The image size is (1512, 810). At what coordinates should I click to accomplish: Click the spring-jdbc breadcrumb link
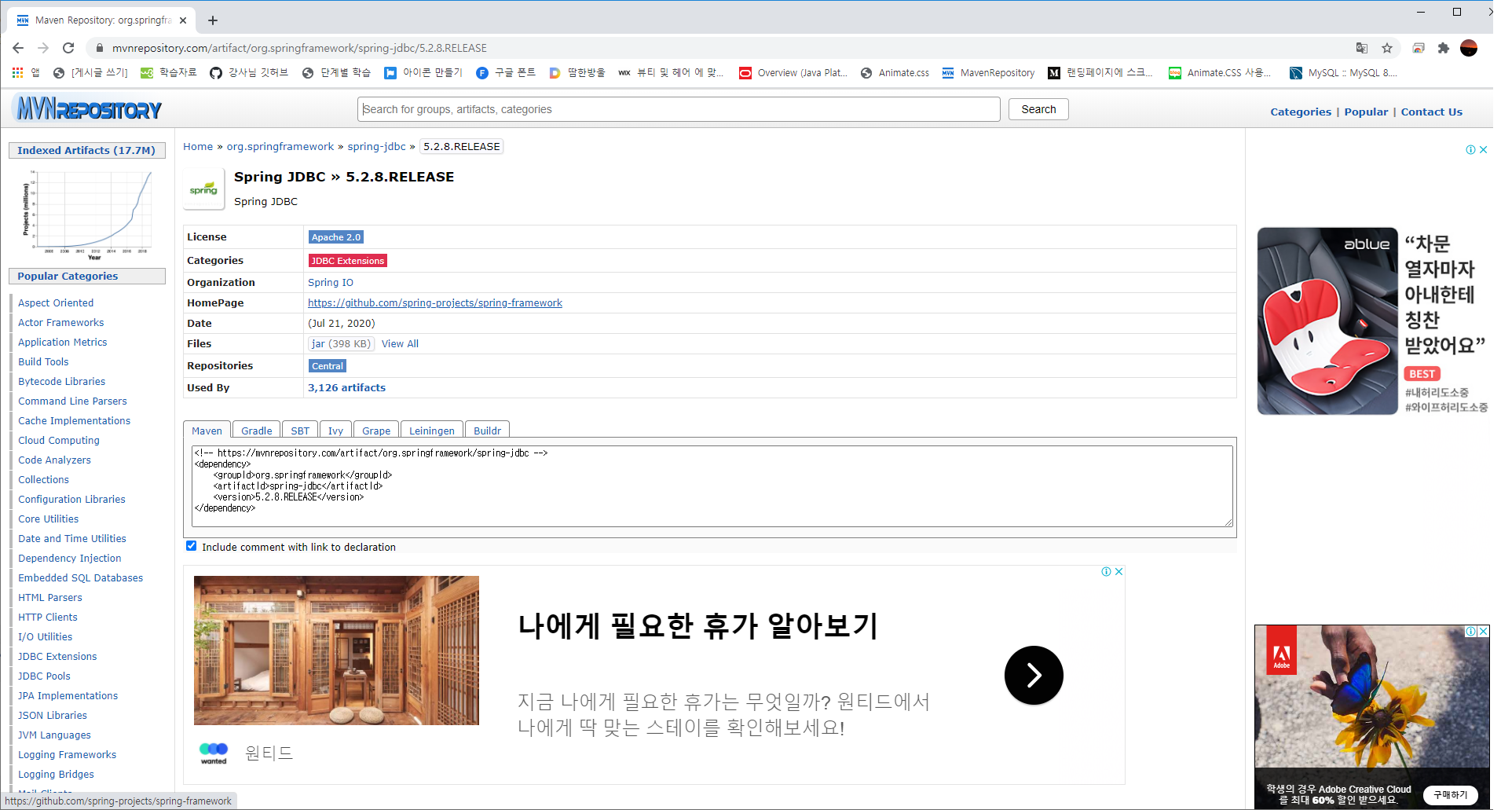point(377,146)
